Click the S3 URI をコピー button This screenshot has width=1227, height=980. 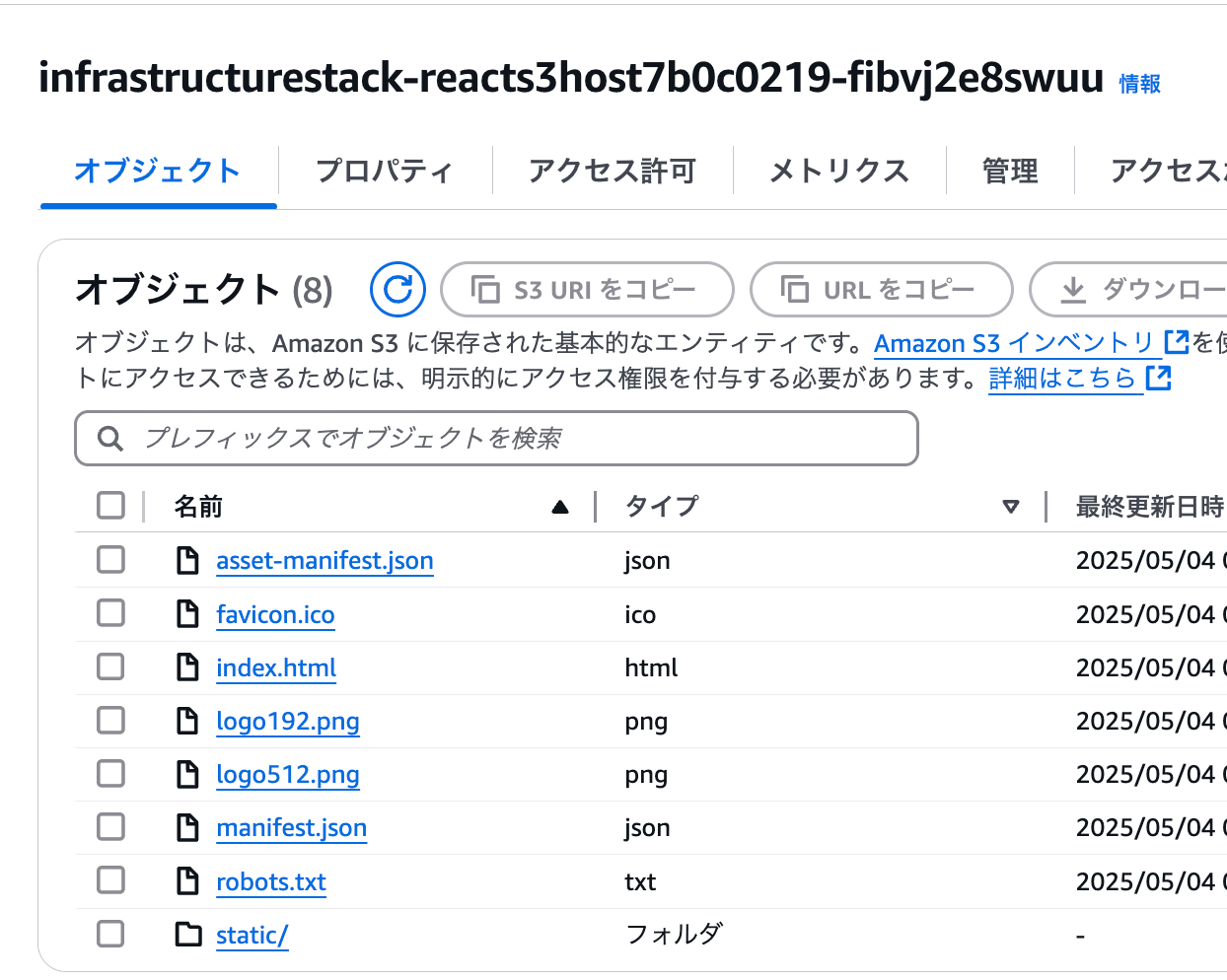(587, 290)
